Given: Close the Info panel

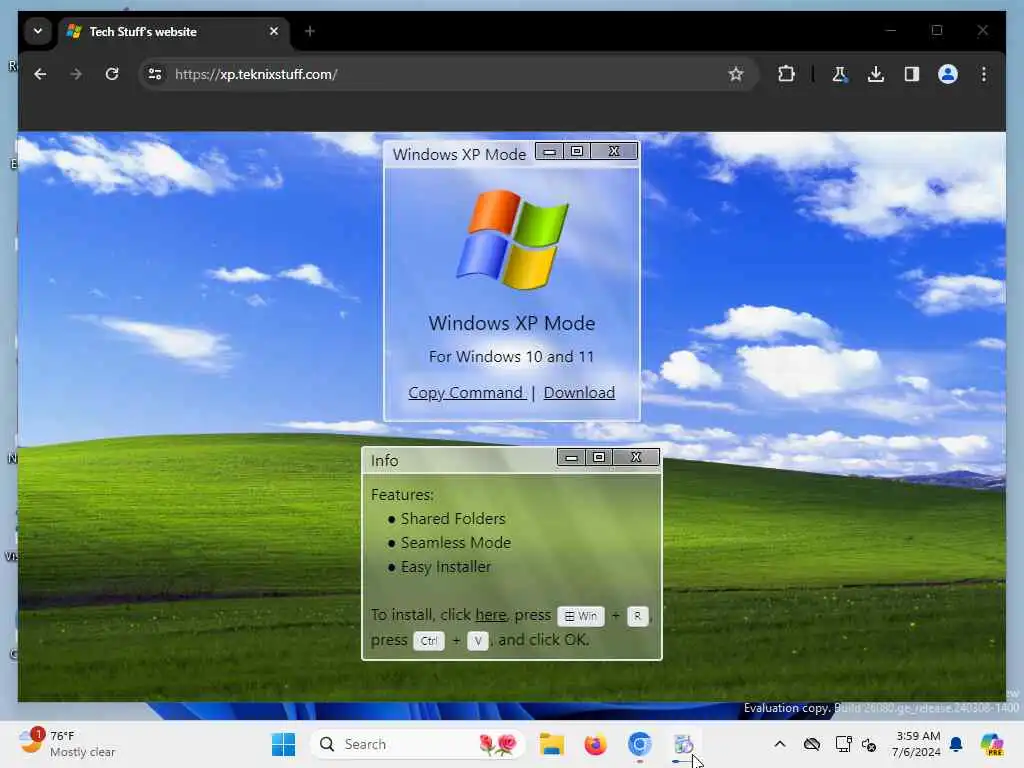Looking at the screenshot, I should click(x=636, y=457).
